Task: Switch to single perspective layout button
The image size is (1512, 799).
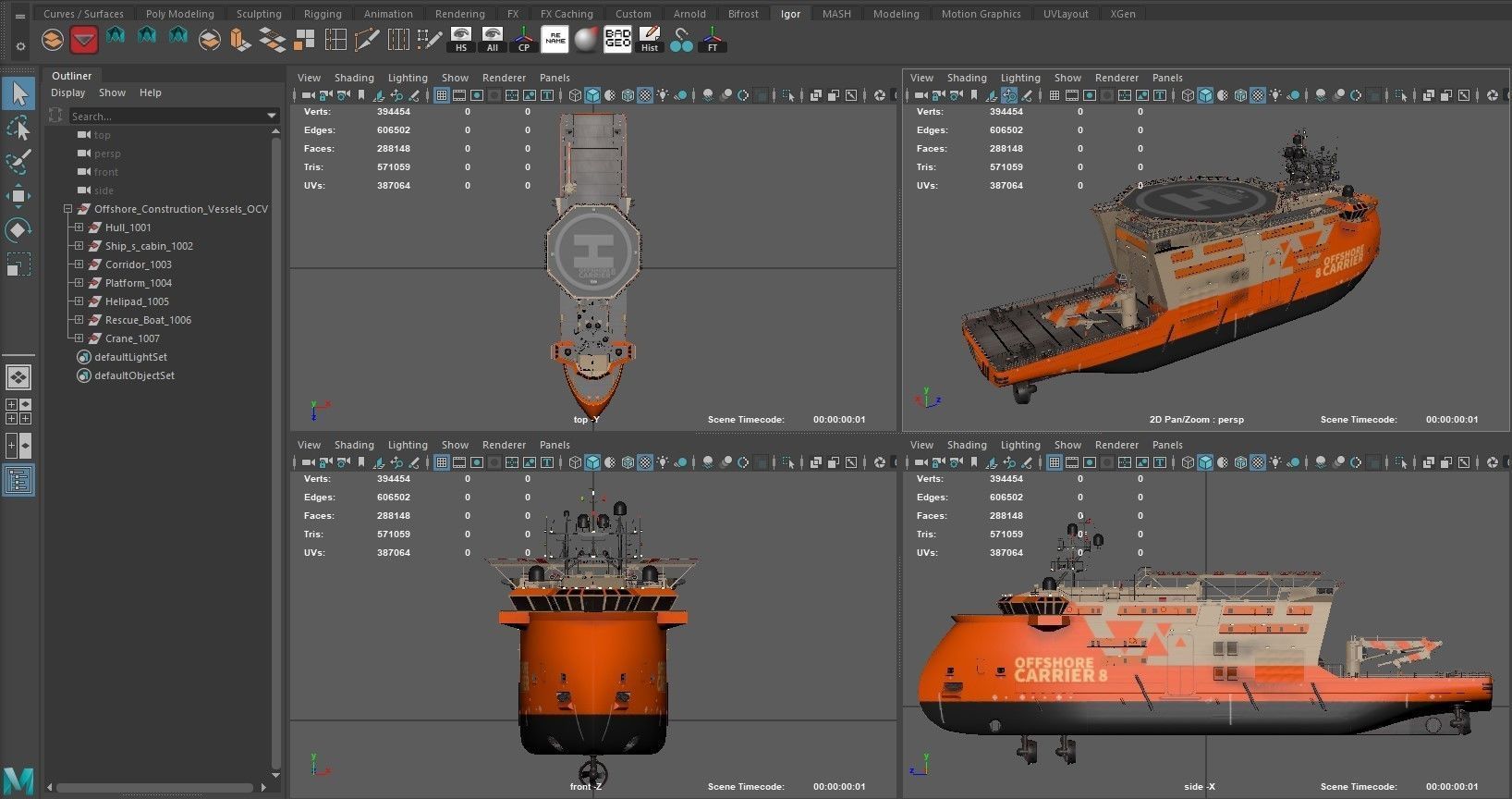Action: click(x=18, y=377)
